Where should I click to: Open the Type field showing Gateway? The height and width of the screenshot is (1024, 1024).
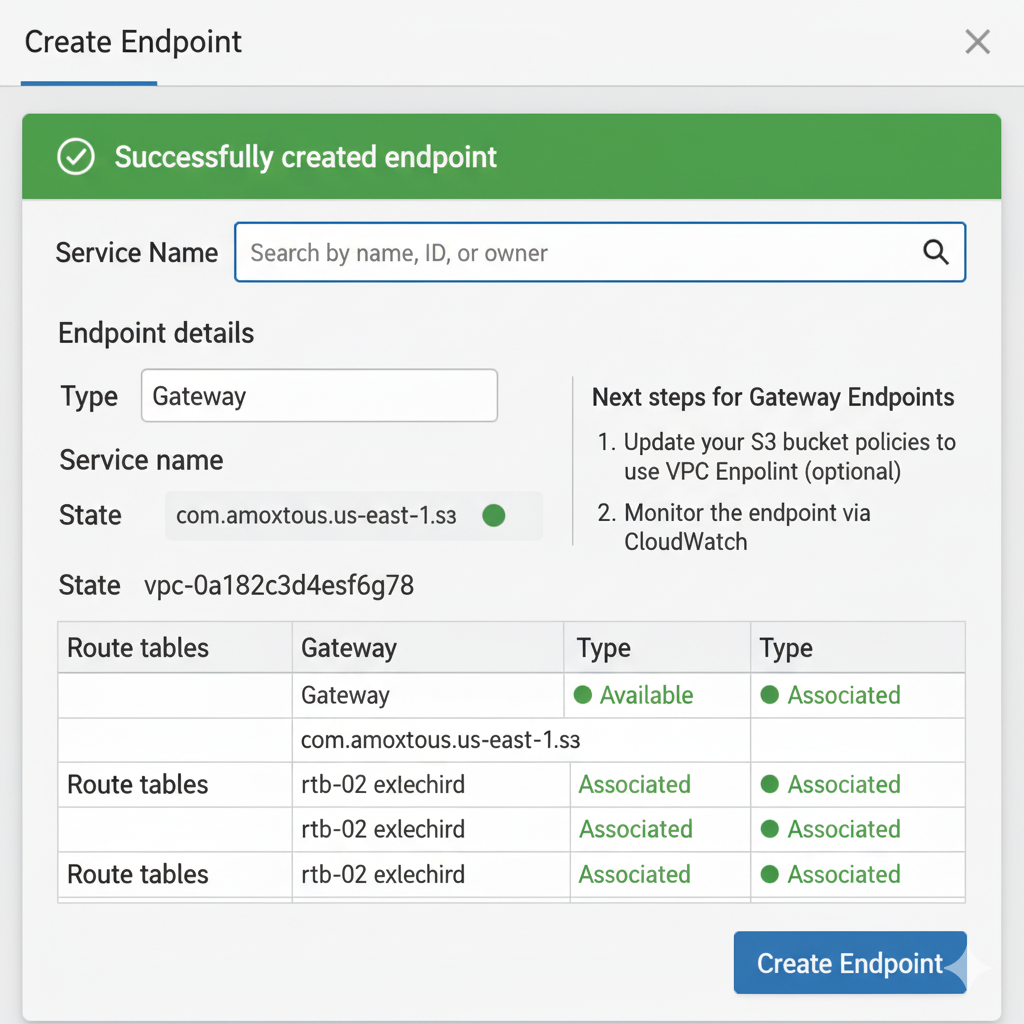tap(319, 396)
